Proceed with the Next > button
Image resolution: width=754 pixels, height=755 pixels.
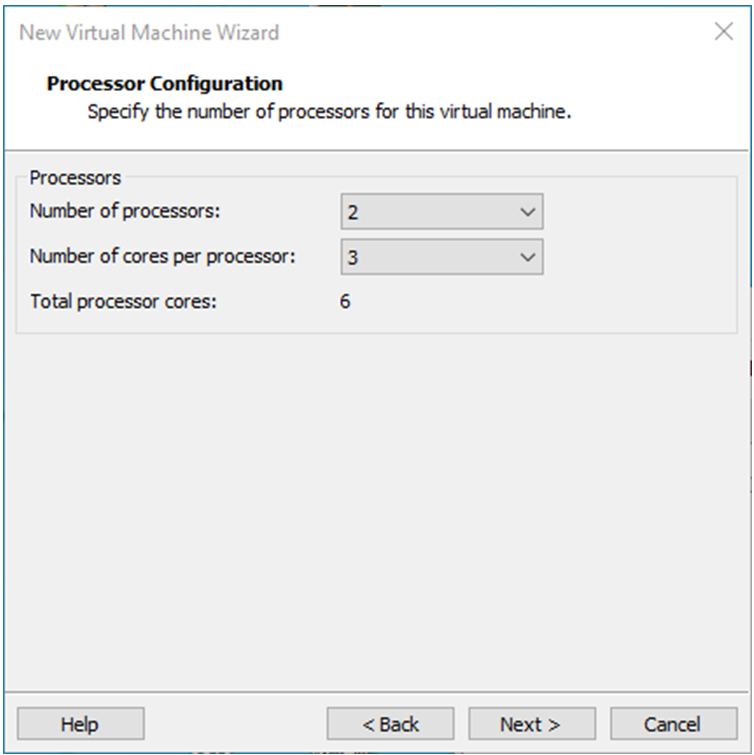(x=532, y=724)
